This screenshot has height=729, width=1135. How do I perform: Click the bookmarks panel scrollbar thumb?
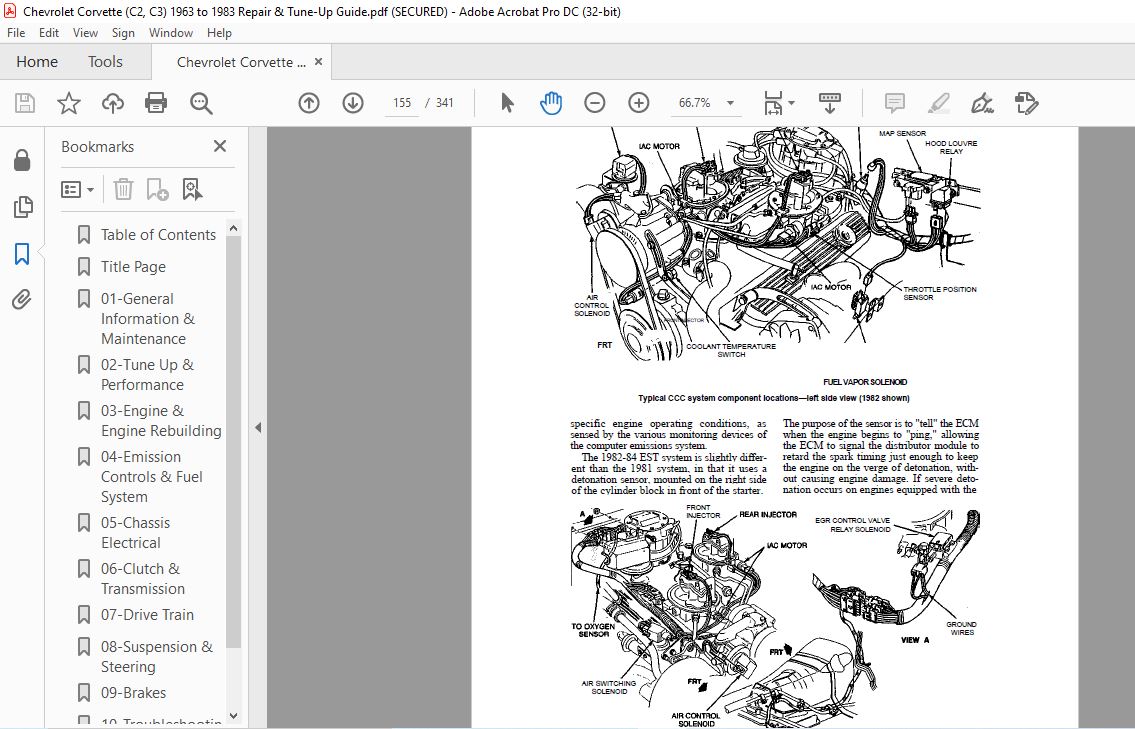(x=233, y=442)
